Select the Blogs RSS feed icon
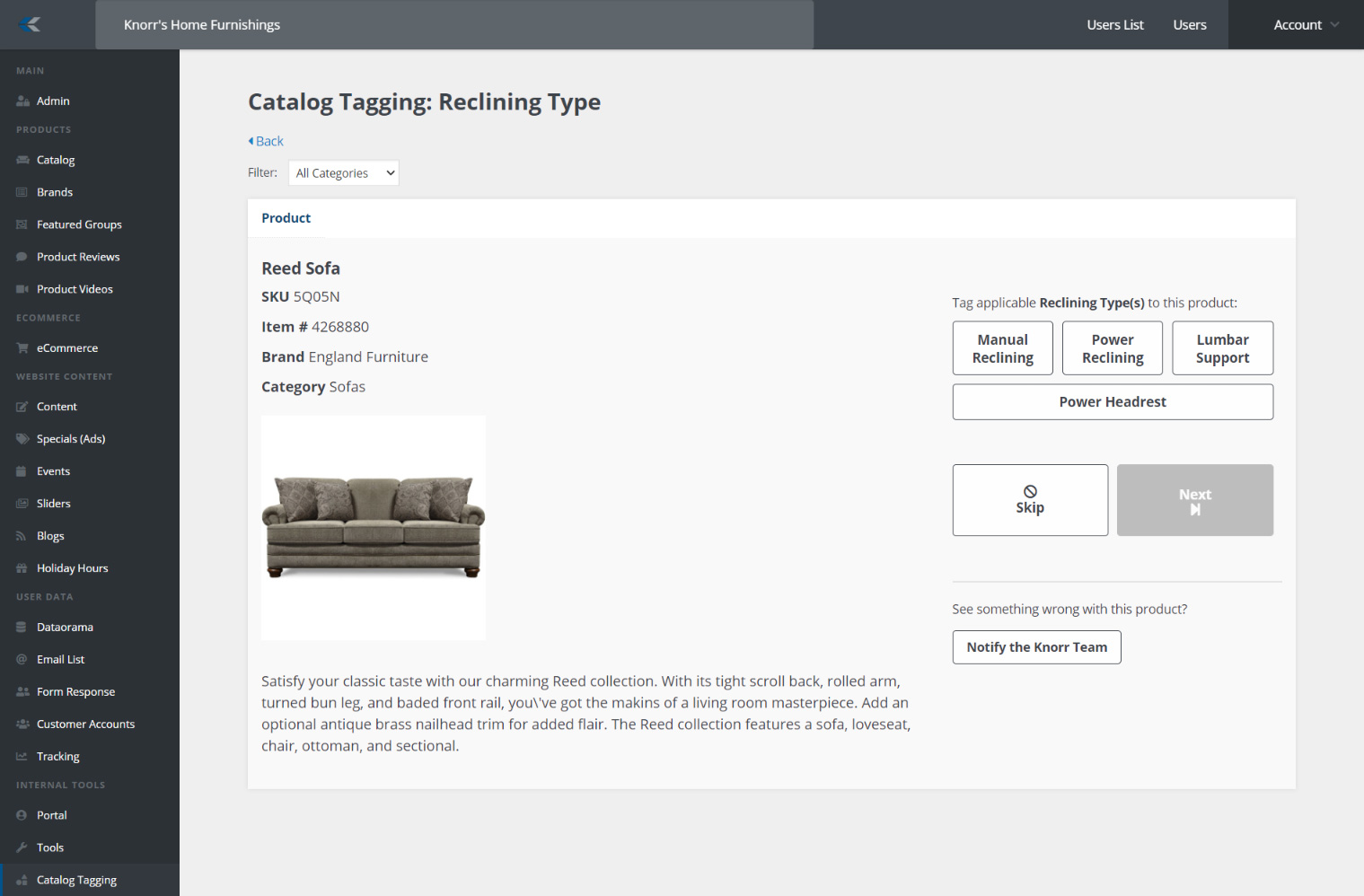The image size is (1364, 896). 22,536
